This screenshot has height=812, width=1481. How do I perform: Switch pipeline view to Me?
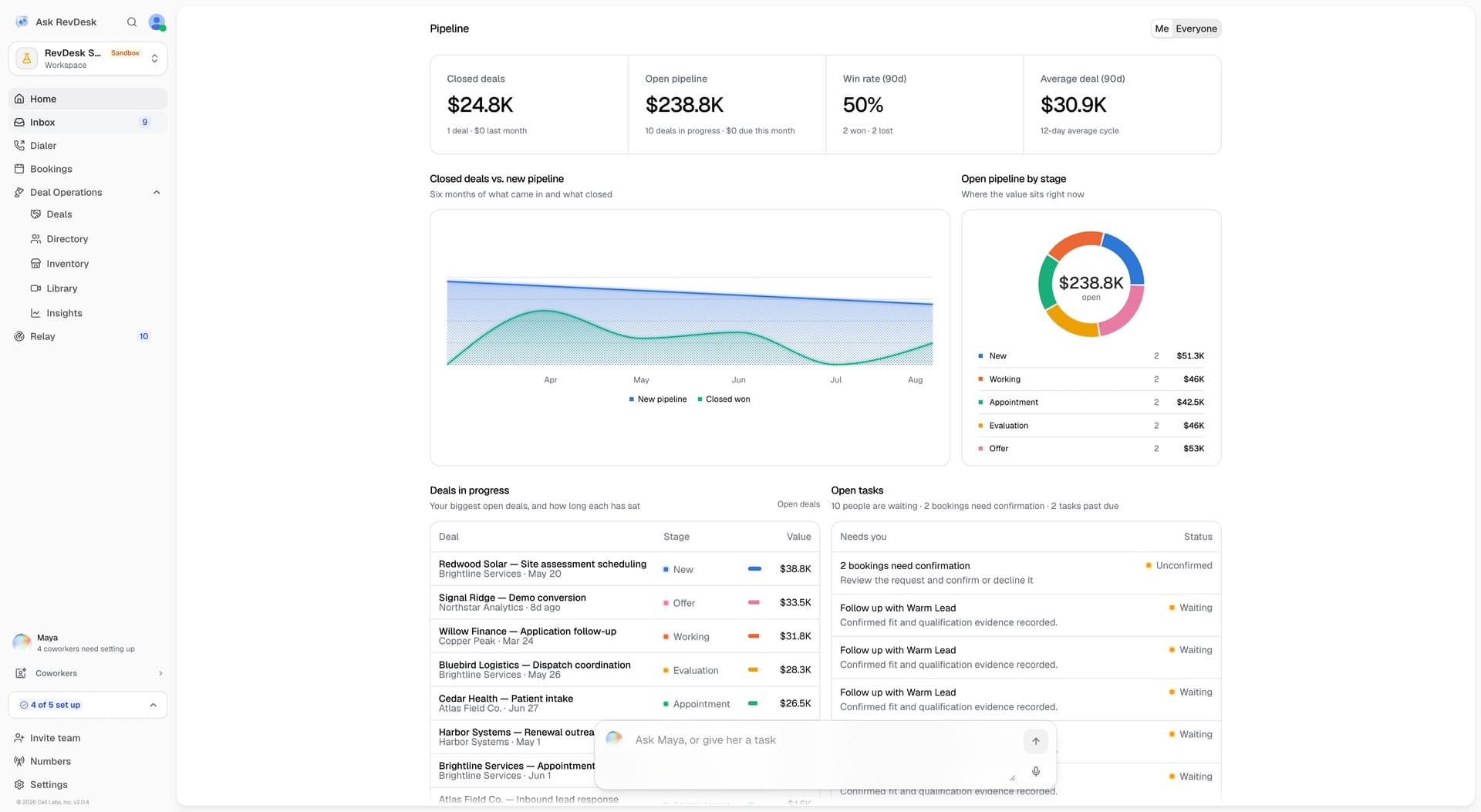1162,29
